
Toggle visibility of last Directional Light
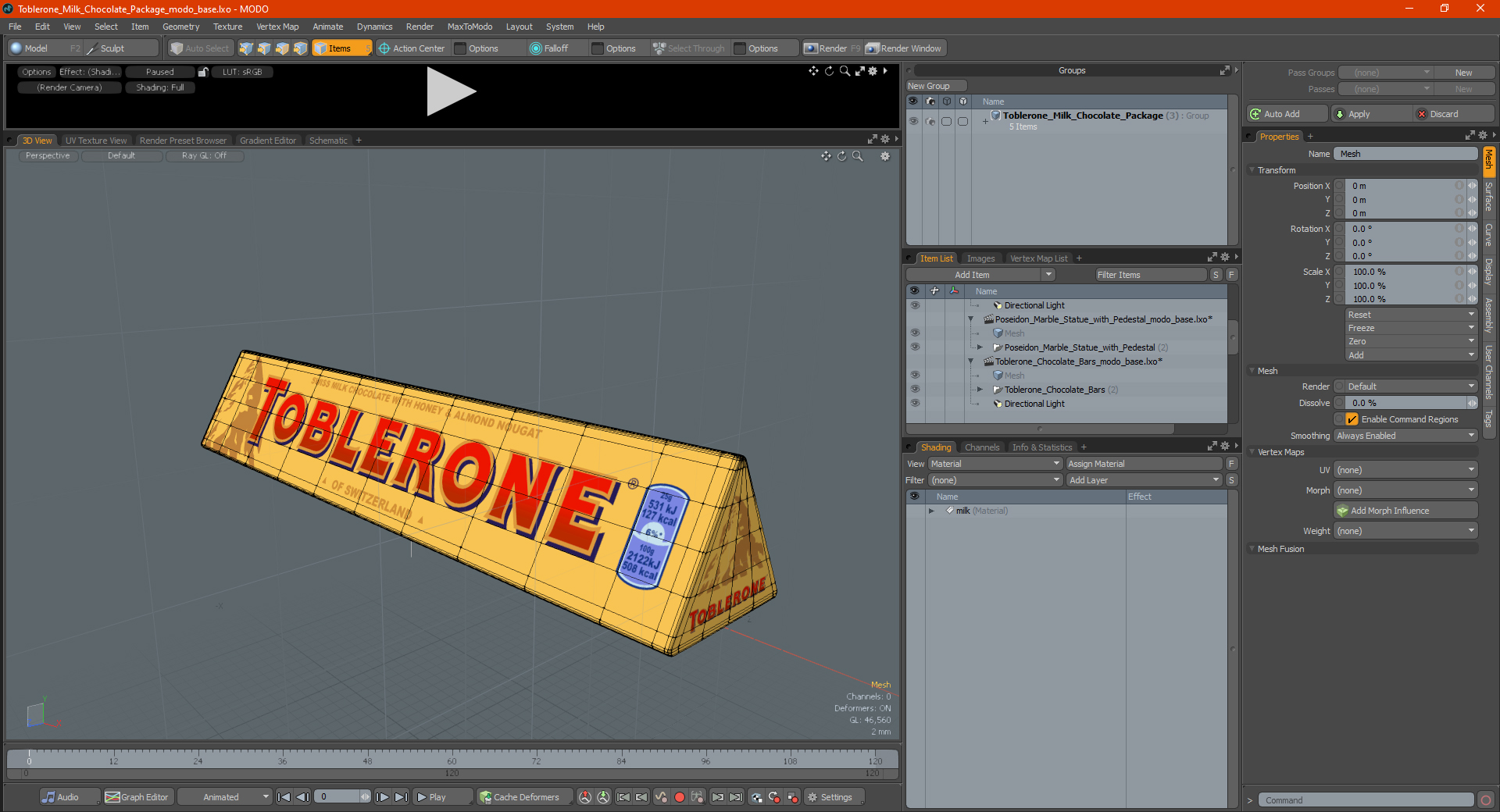click(915, 404)
